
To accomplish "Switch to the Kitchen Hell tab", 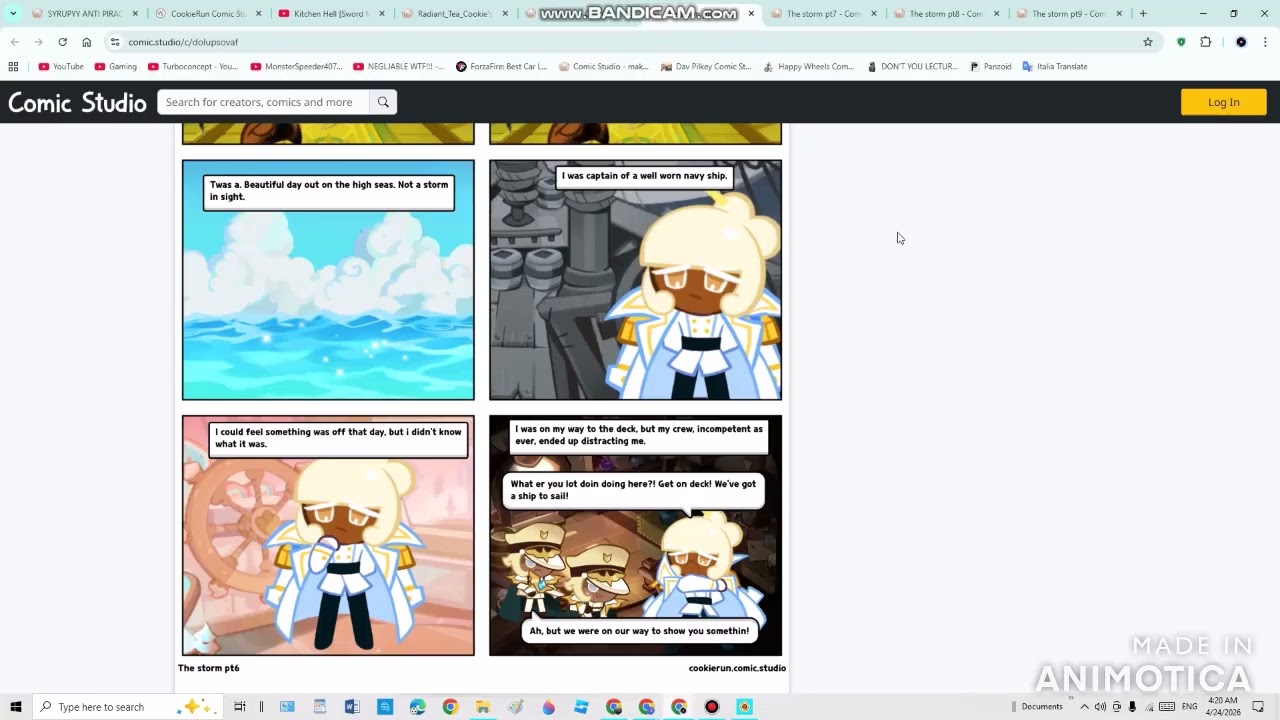I will (331, 14).
